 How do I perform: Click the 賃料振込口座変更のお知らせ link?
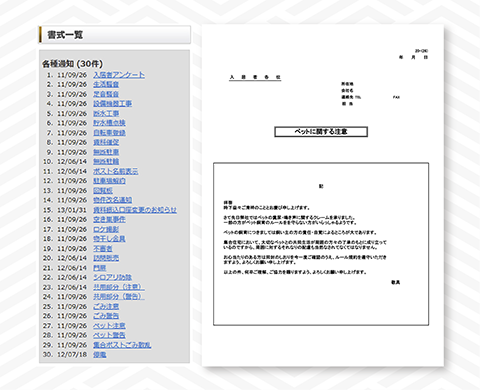pos(135,210)
